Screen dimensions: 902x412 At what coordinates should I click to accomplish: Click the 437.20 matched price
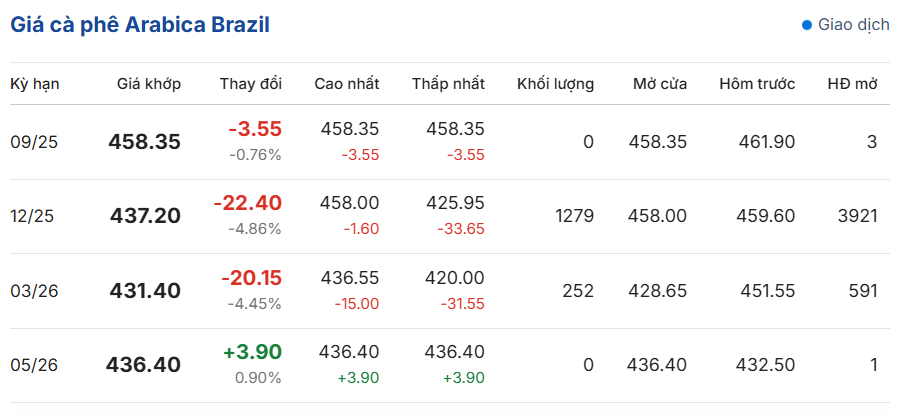coord(145,216)
